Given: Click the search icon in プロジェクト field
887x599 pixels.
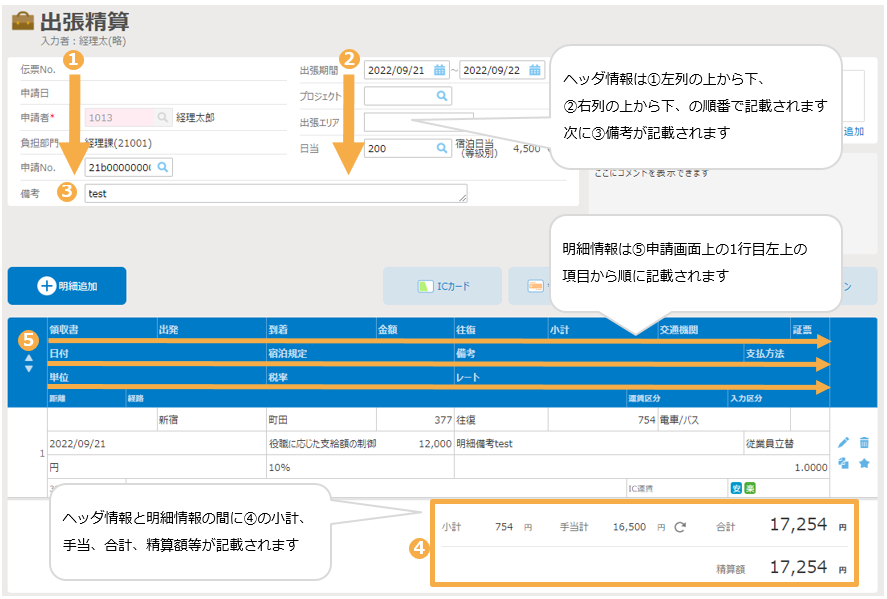Looking at the screenshot, I should 442,97.
